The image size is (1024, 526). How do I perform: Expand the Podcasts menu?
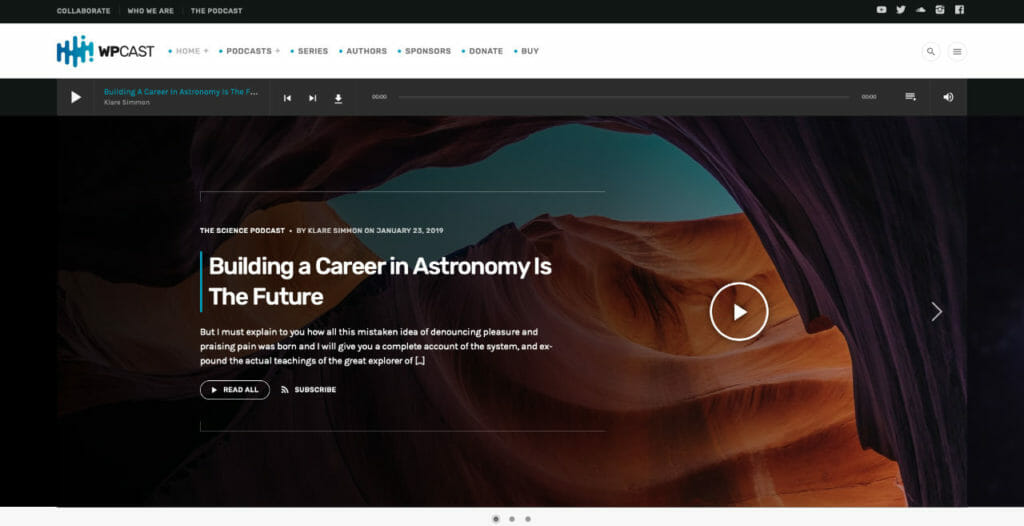point(249,51)
